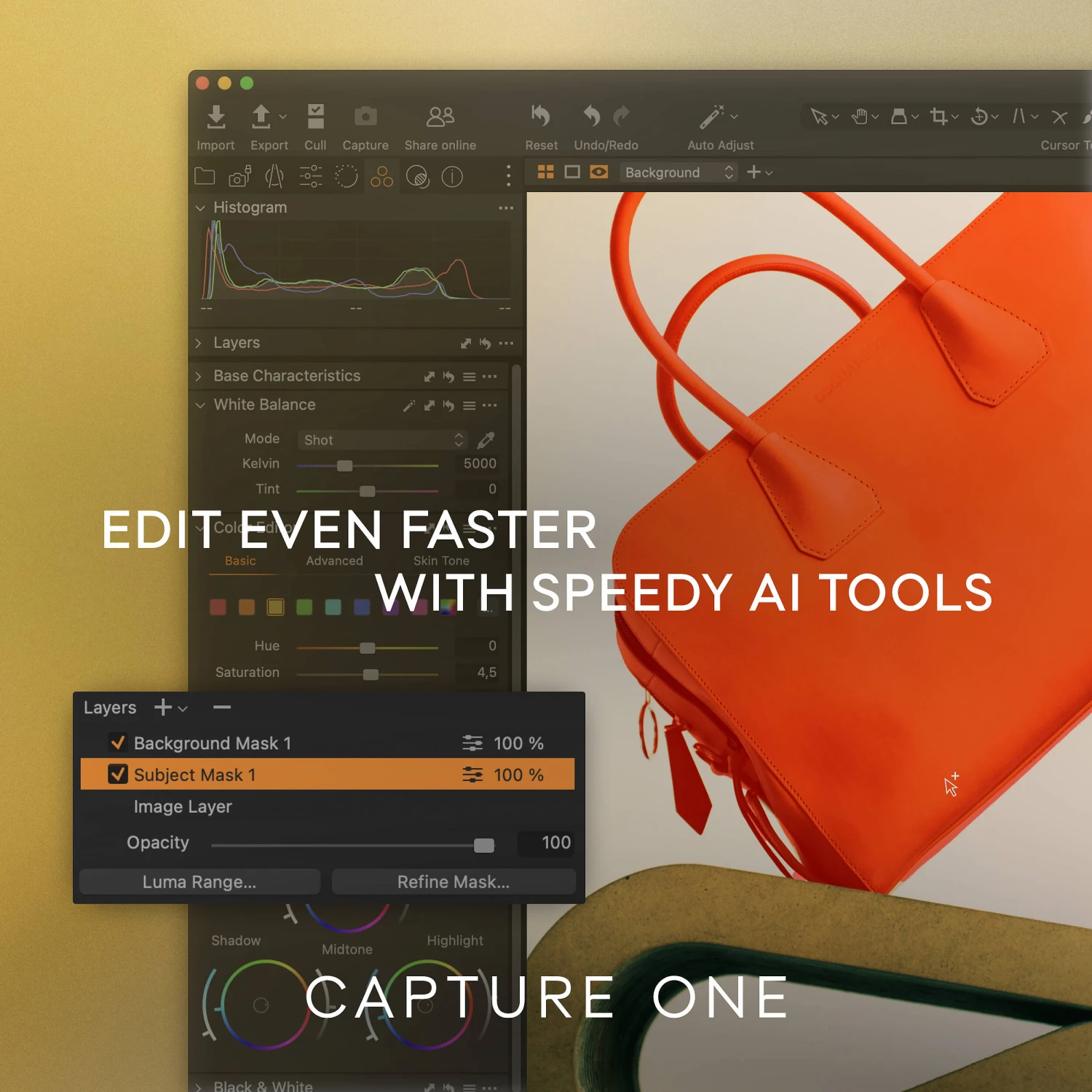Click the Luma Range... button

pyautogui.click(x=199, y=882)
